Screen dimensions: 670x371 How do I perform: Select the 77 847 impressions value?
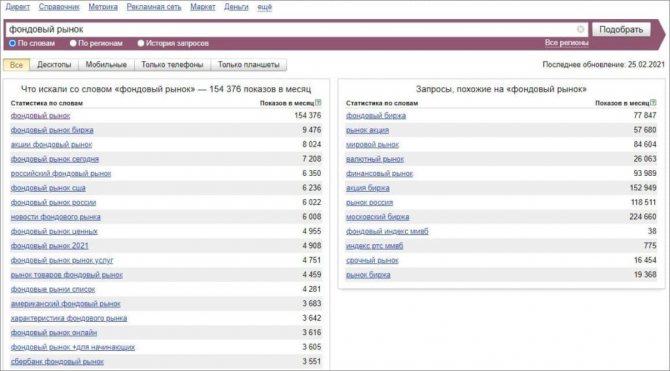645,115
